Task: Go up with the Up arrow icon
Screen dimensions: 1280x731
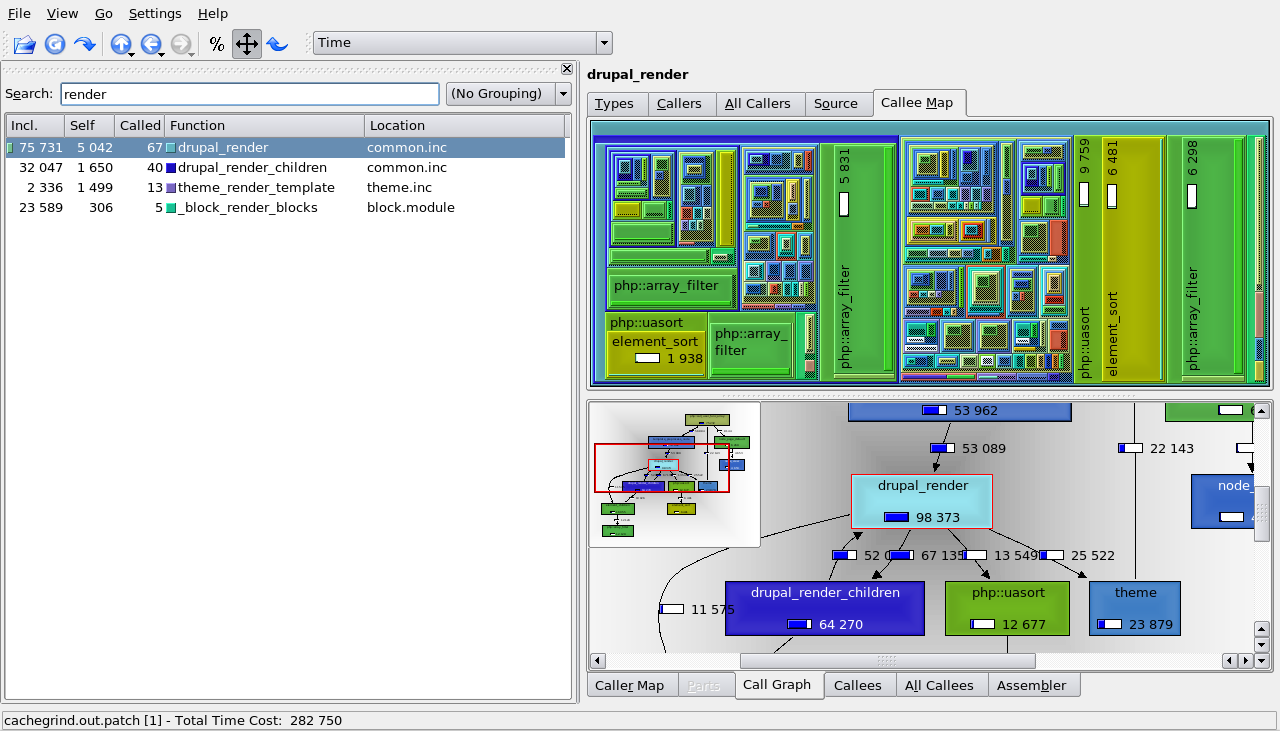Action: tap(121, 44)
